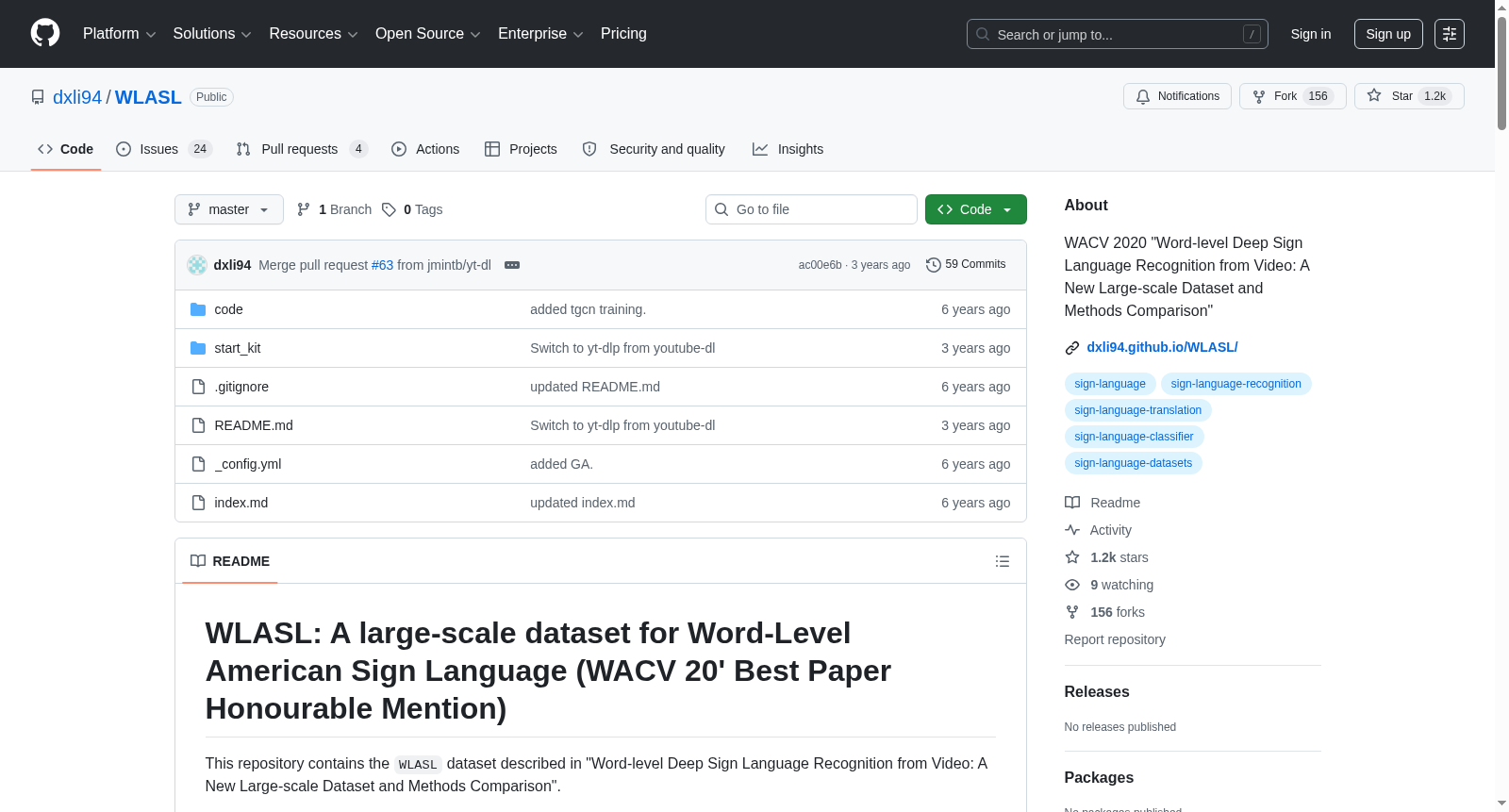The height and width of the screenshot is (812, 1509).
Task: Expand the Platform menu
Action: coord(120,34)
